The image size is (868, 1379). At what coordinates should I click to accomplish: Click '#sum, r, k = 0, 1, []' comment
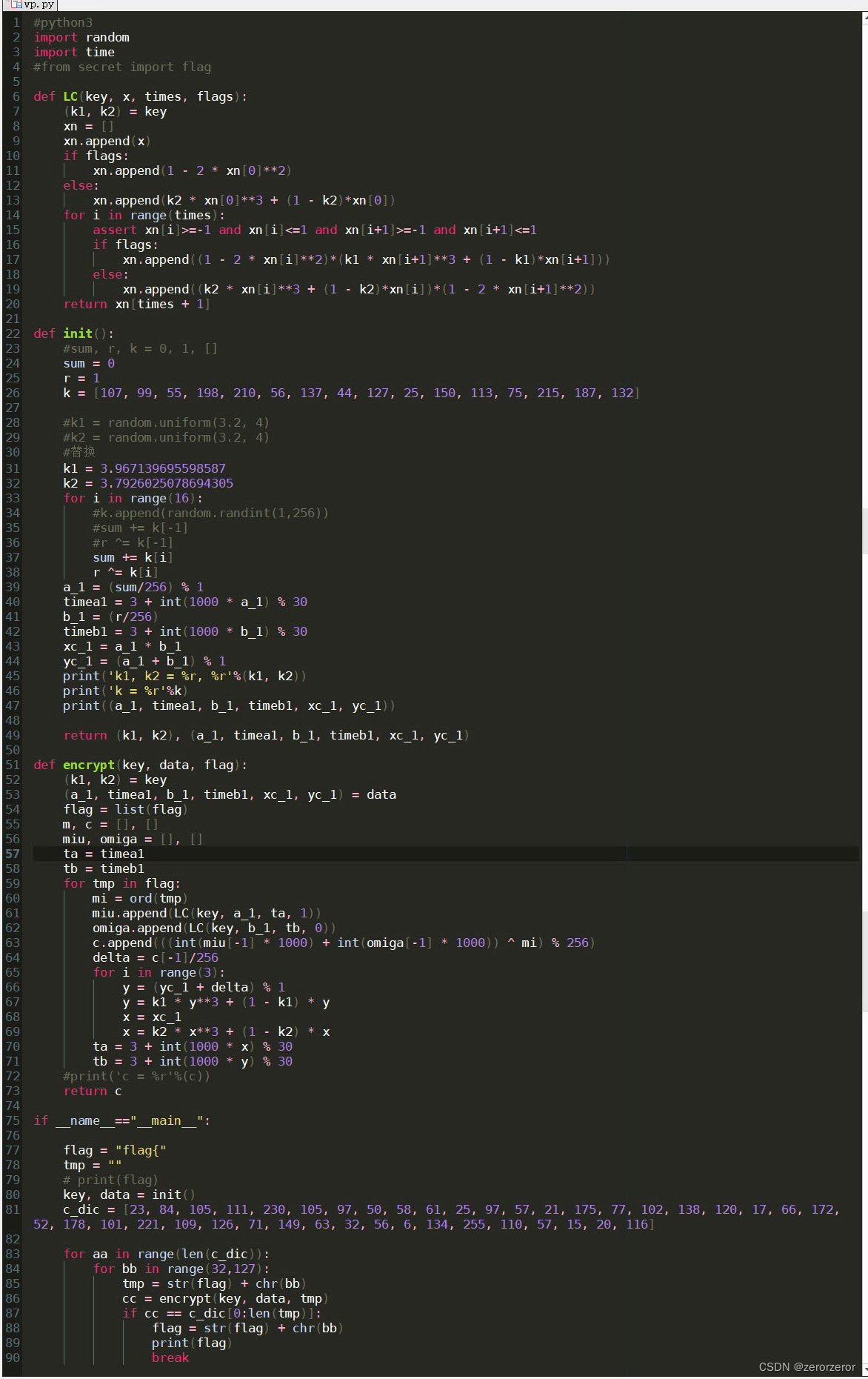[x=141, y=348]
